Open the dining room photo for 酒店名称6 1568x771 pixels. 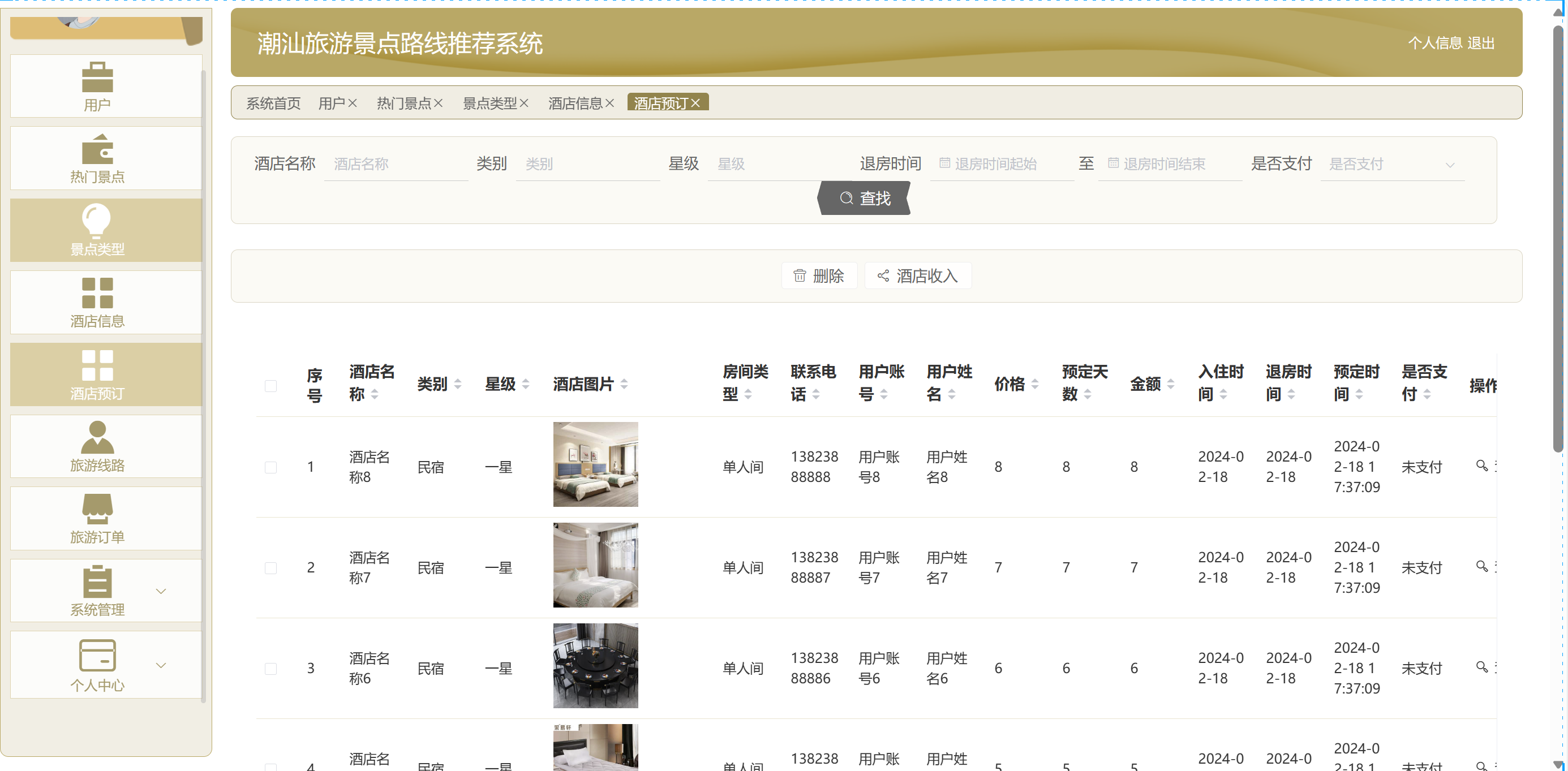(x=595, y=666)
